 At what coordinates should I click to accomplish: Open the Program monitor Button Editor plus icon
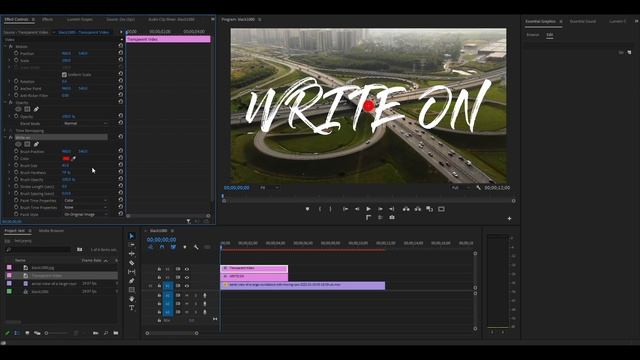(x=509, y=218)
